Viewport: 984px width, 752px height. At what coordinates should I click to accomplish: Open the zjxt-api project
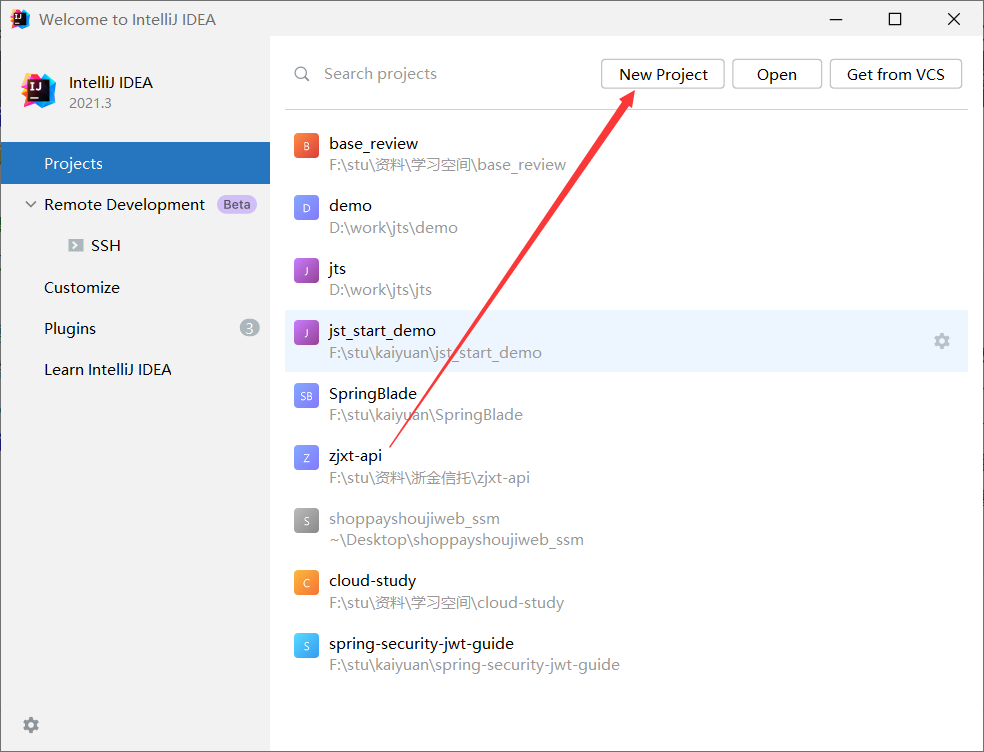[356, 456]
